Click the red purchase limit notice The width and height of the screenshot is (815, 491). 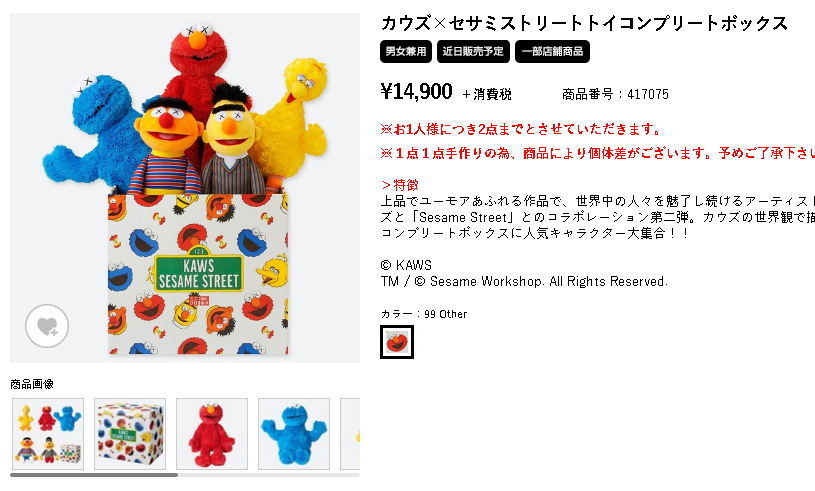pyautogui.click(x=521, y=129)
